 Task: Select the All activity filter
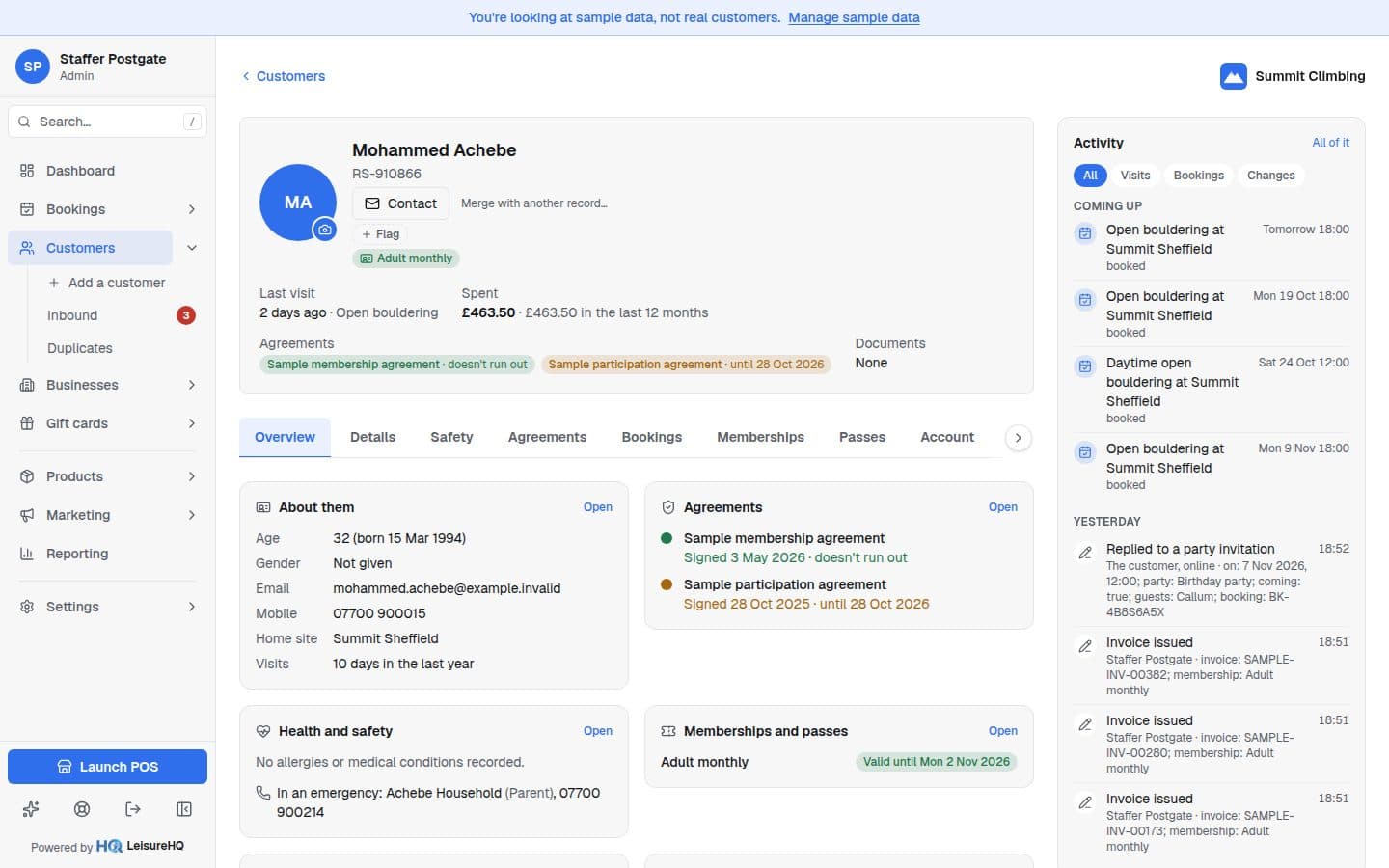[1090, 176]
